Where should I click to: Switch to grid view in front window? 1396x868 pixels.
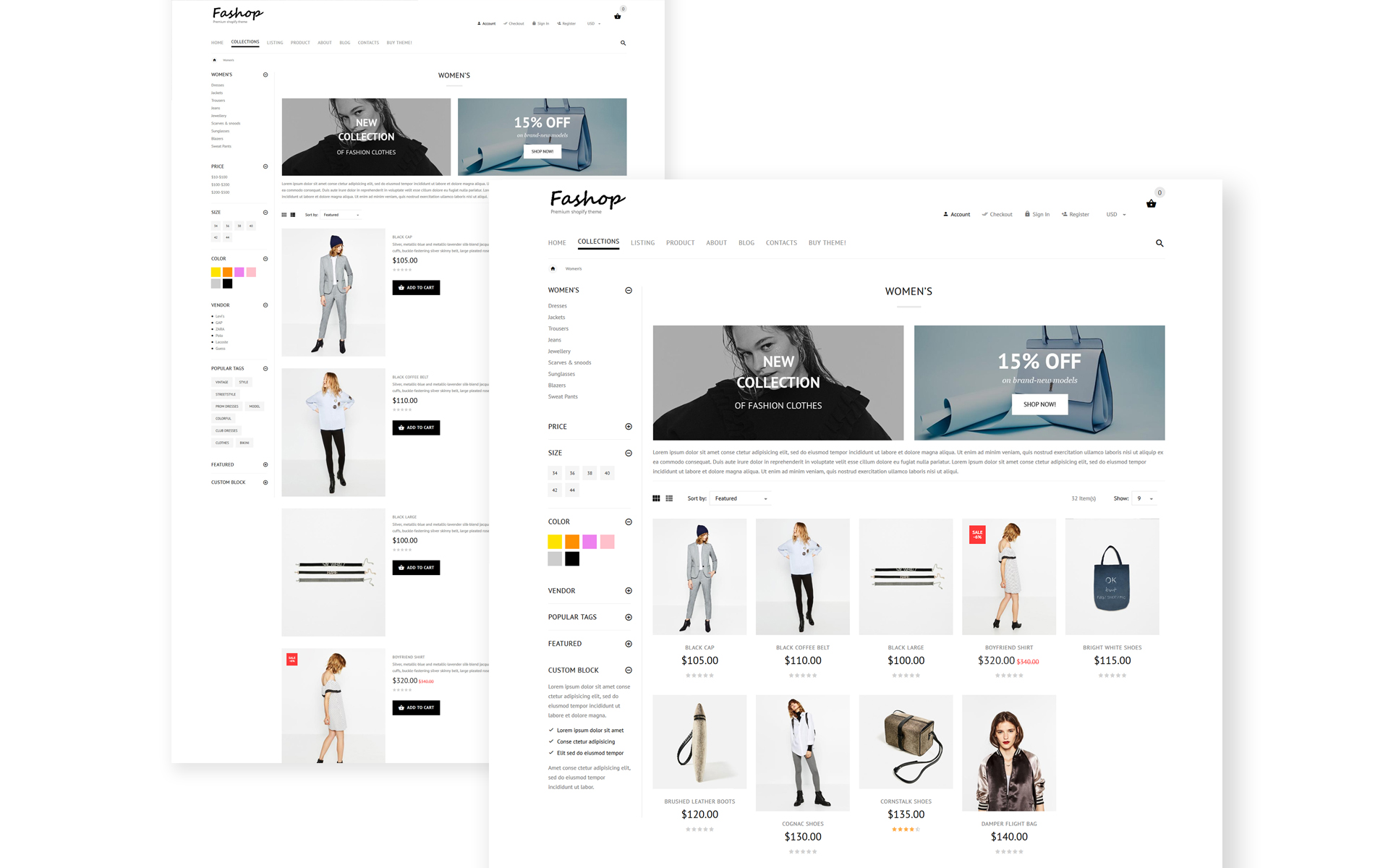click(x=656, y=498)
